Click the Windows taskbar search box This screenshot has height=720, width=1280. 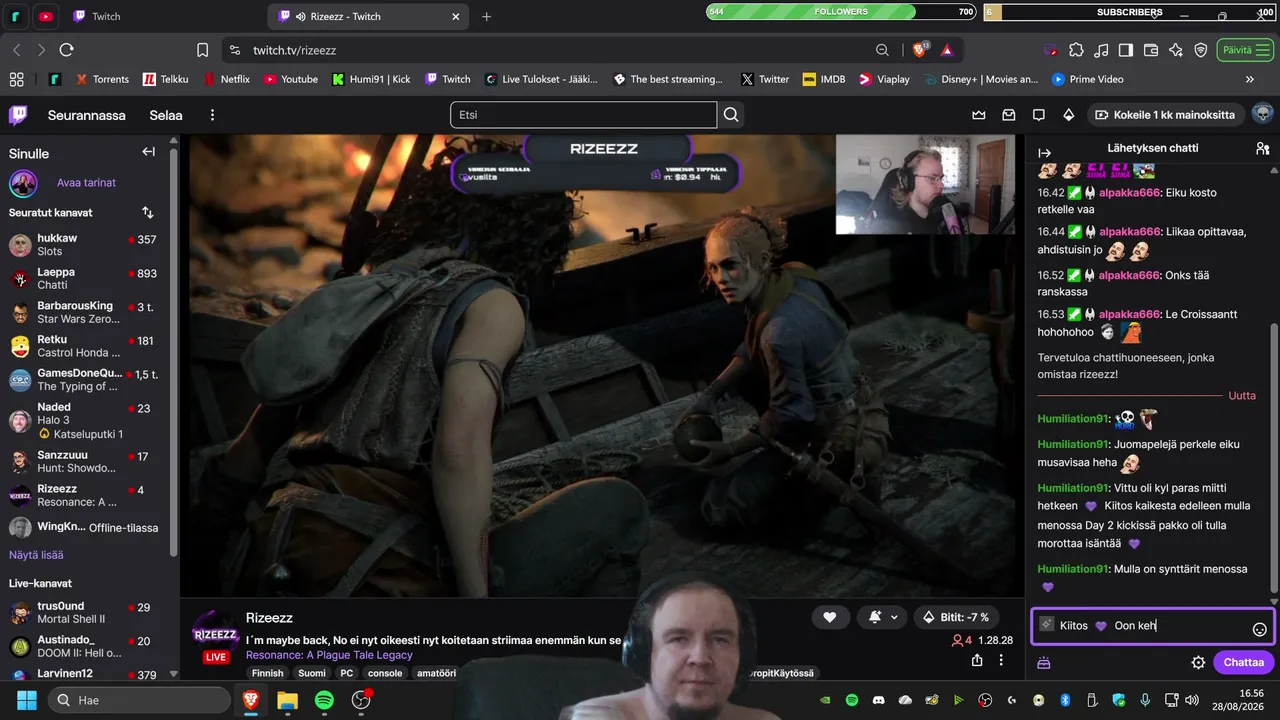tap(138, 700)
